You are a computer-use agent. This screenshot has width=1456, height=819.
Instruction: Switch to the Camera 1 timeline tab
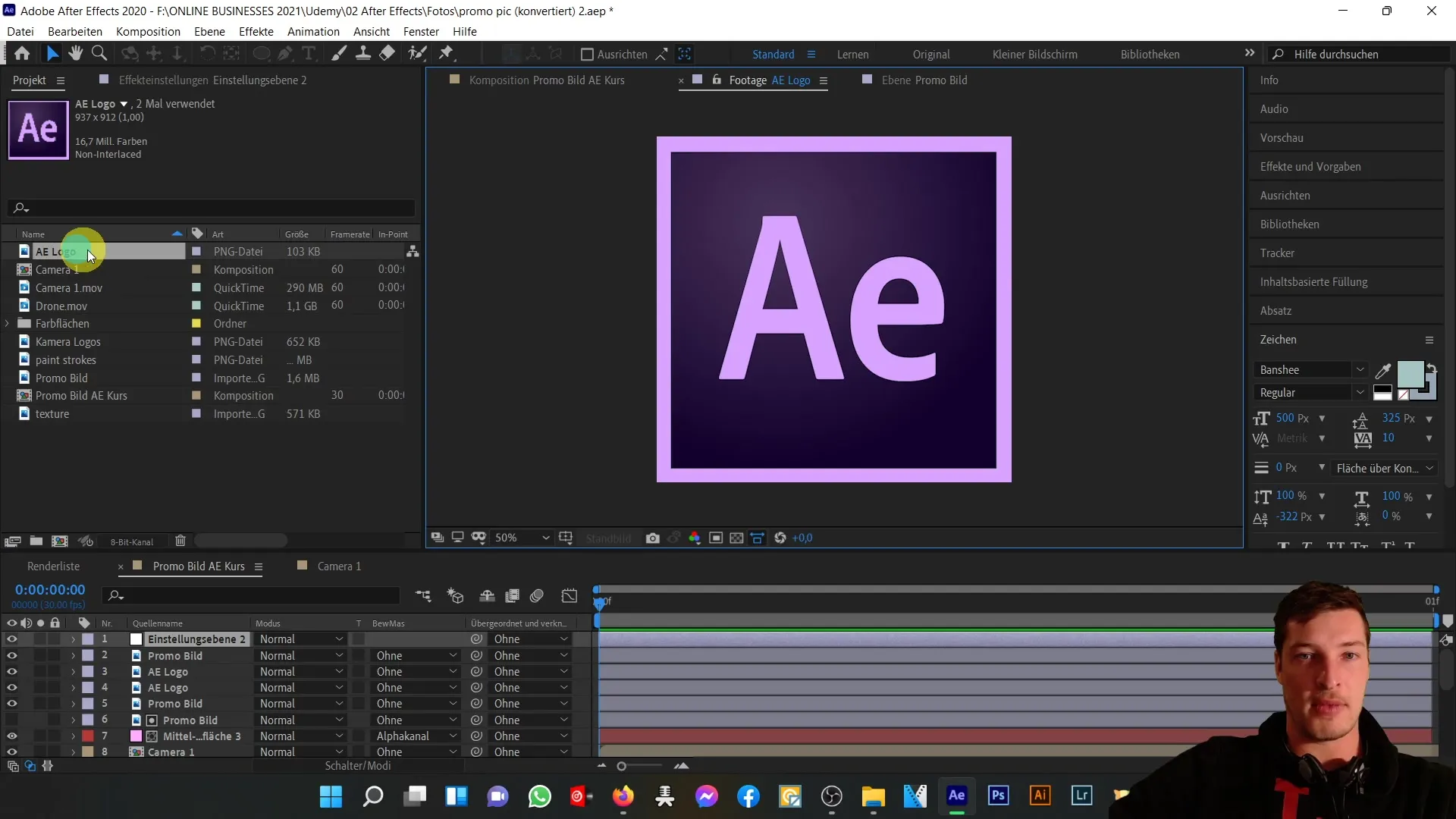point(339,566)
